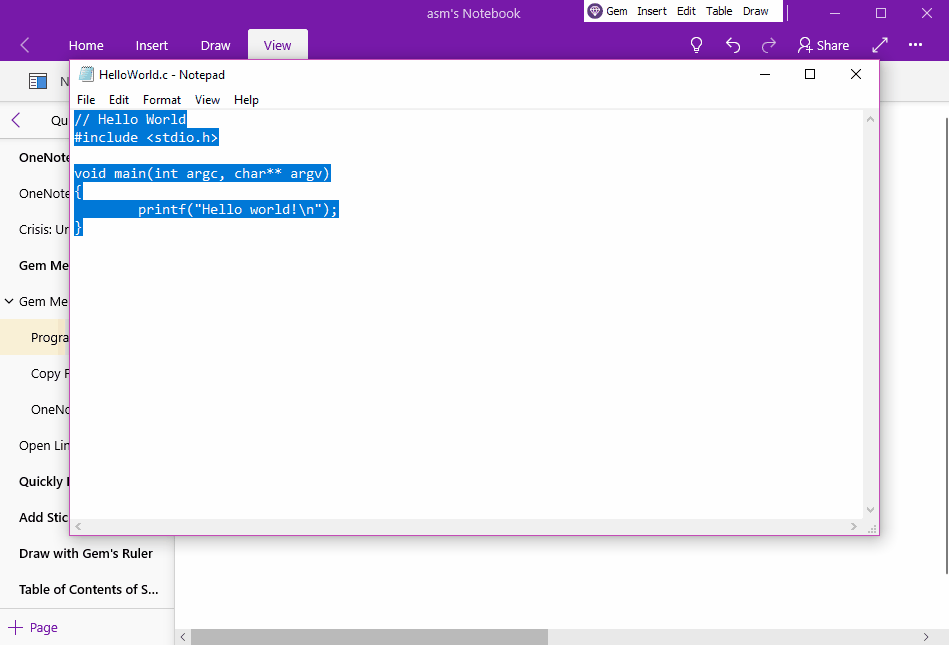Click the lightbulb Tell Me icon
The image size is (949, 645).
click(696, 45)
